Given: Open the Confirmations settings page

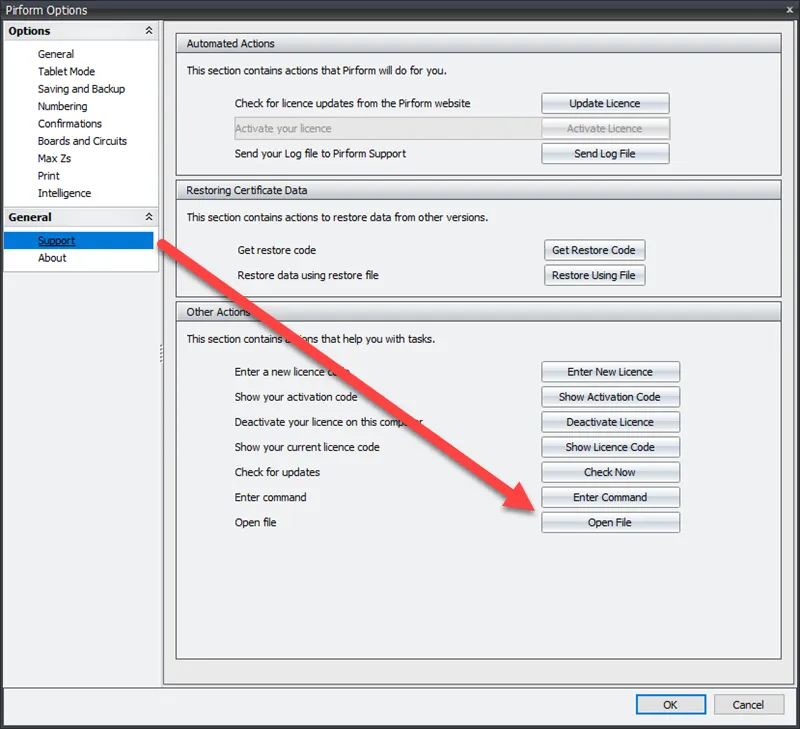Looking at the screenshot, I should coord(70,123).
